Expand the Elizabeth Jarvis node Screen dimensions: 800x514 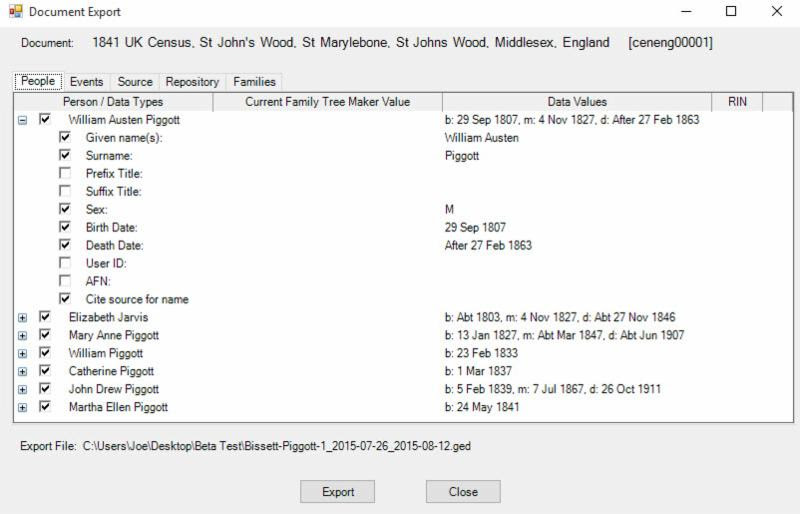tap(22, 318)
